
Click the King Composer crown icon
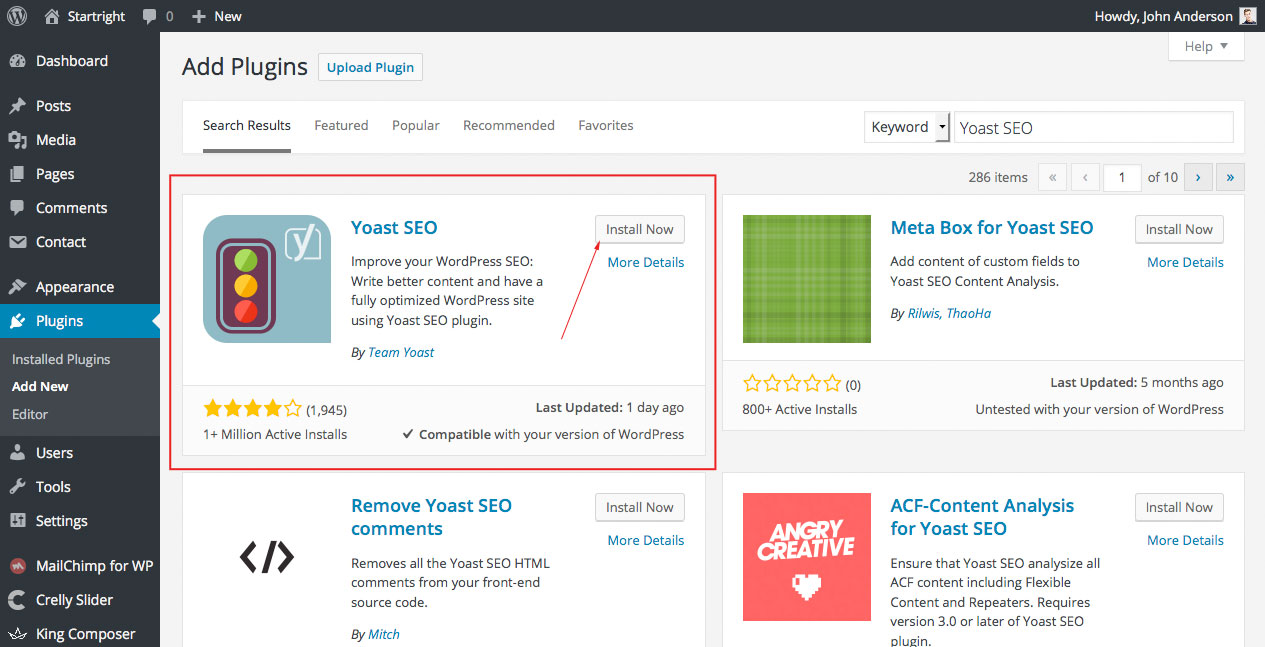pyautogui.click(x=18, y=634)
